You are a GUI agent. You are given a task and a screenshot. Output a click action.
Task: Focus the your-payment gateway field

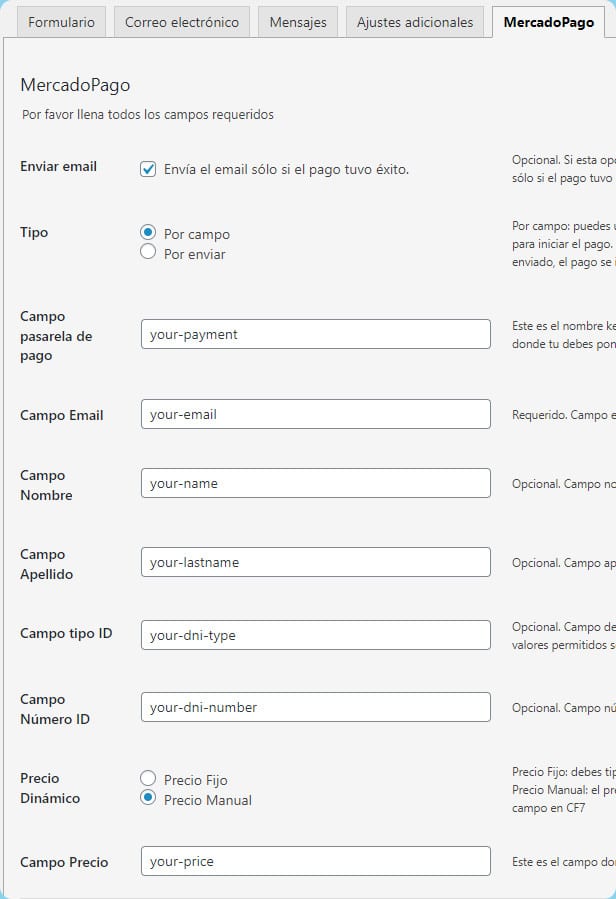click(315, 334)
